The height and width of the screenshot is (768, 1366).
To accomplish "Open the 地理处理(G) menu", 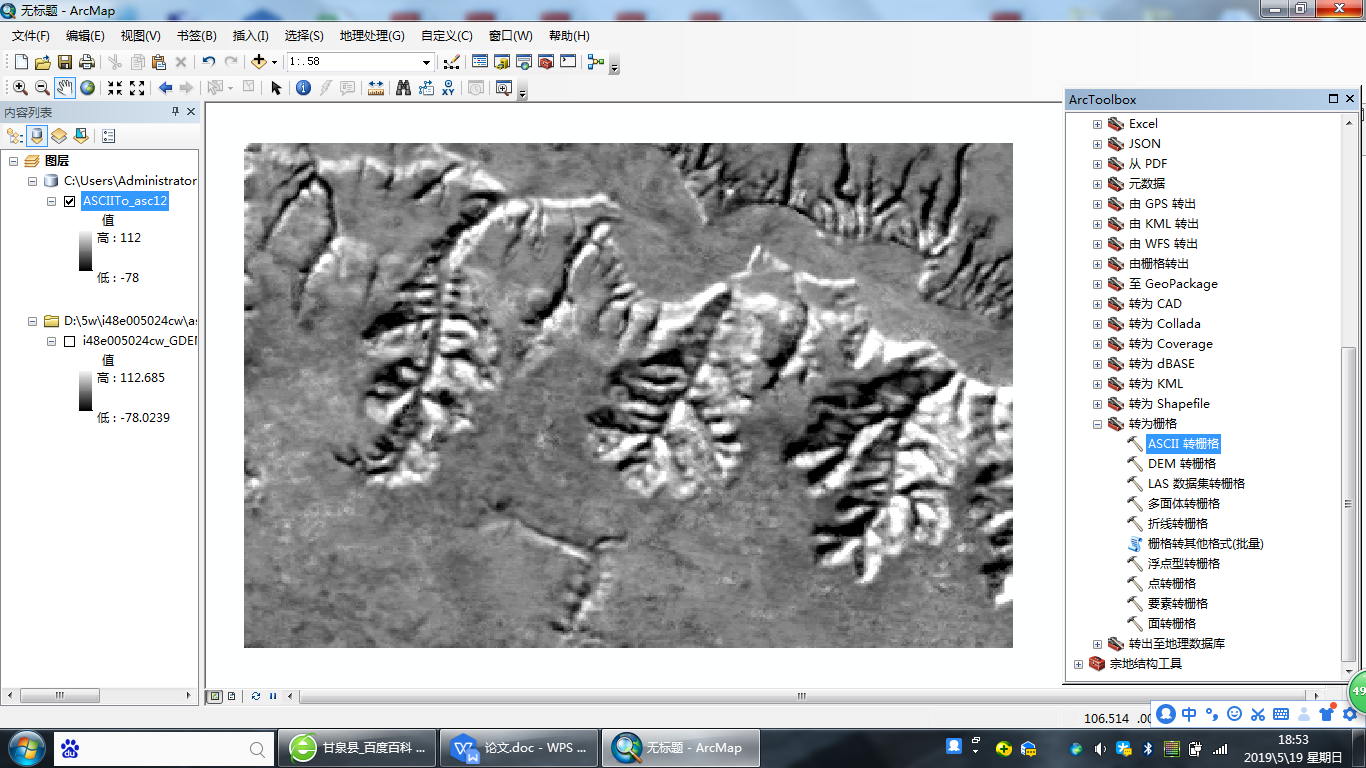I will click(371, 36).
